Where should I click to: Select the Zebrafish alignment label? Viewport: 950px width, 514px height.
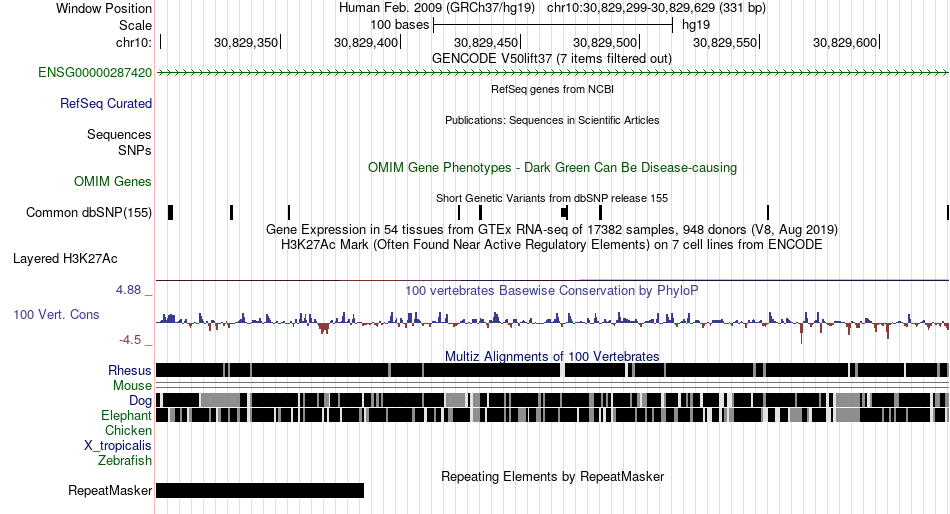pyautogui.click(x=125, y=461)
